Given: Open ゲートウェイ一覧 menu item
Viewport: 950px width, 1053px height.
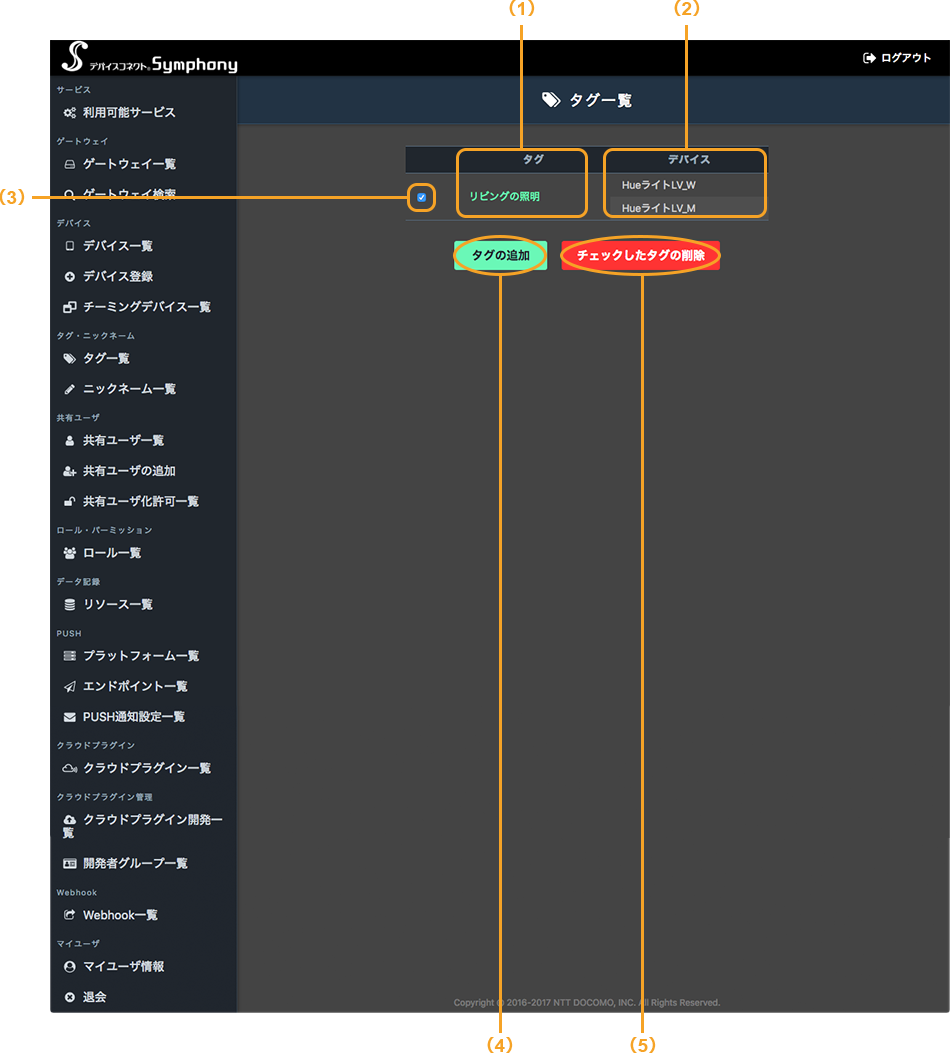Looking at the screenshot, I should 129,164.
